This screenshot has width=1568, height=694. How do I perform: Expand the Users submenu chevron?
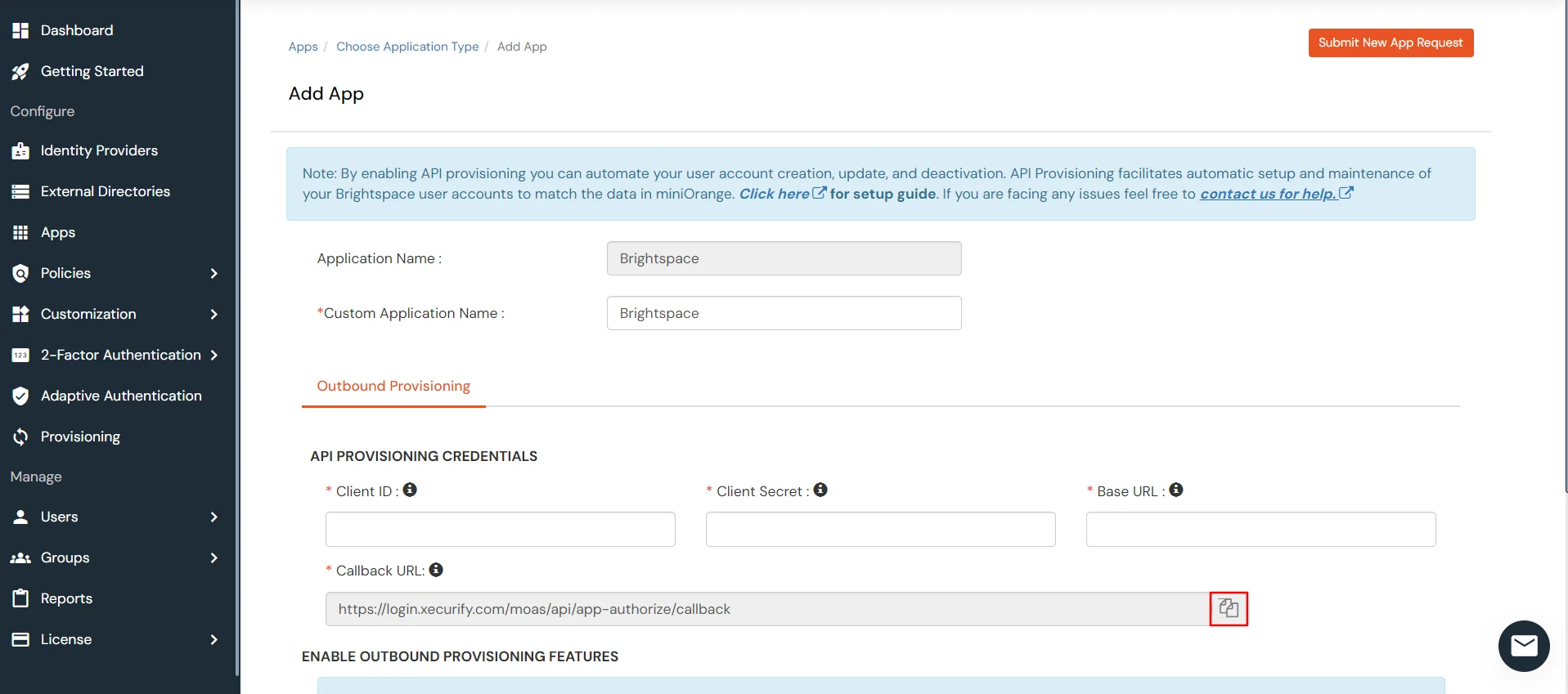pos(214,517)
